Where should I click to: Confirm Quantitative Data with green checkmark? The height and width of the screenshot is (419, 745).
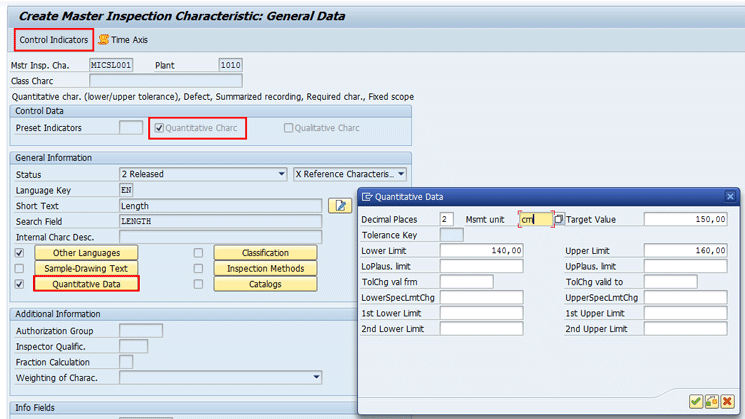pyautogui.click(x=695, y=401)
